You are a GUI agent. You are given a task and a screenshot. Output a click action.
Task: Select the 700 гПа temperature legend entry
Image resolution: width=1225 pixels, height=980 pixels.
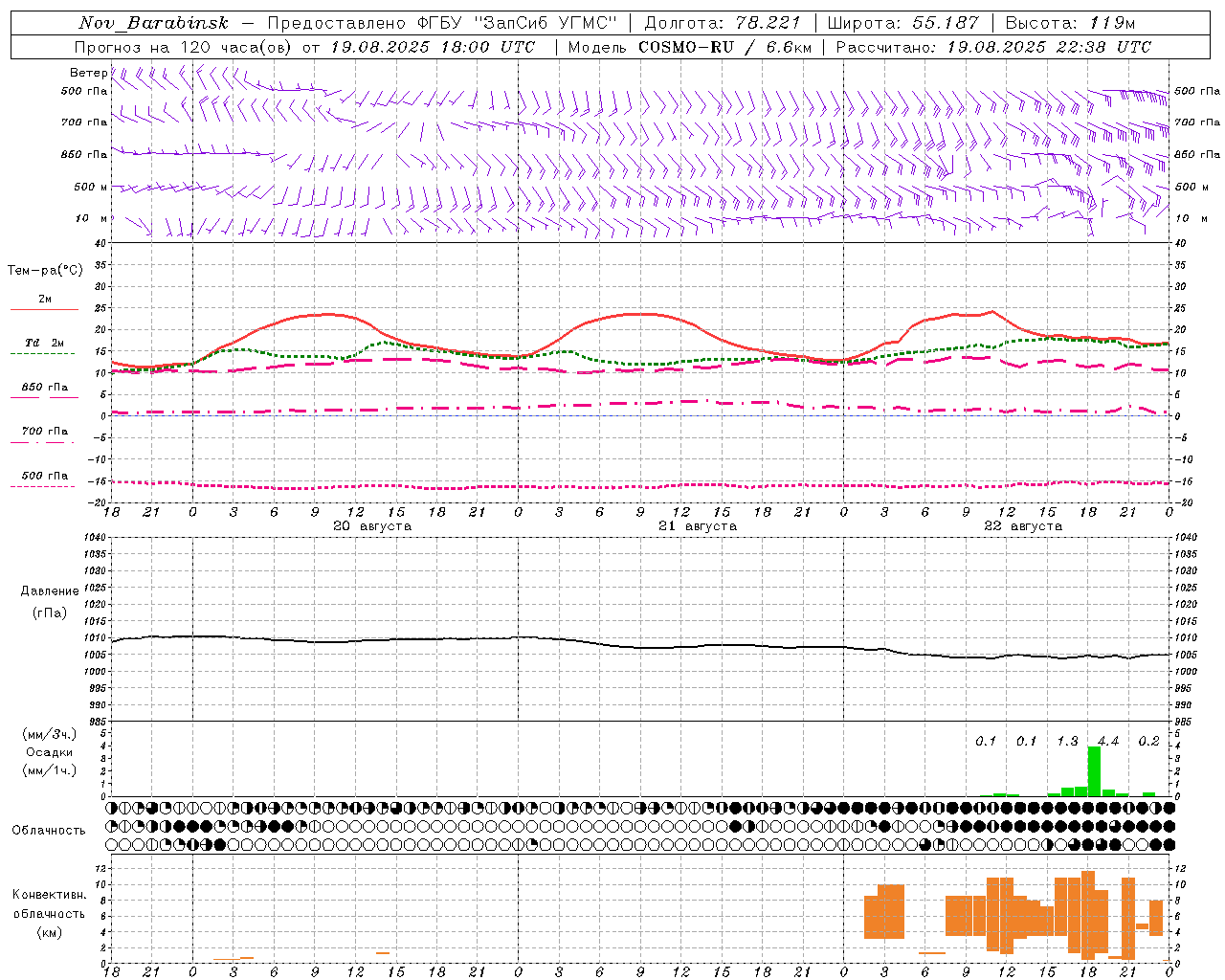(x=44, y=436)
